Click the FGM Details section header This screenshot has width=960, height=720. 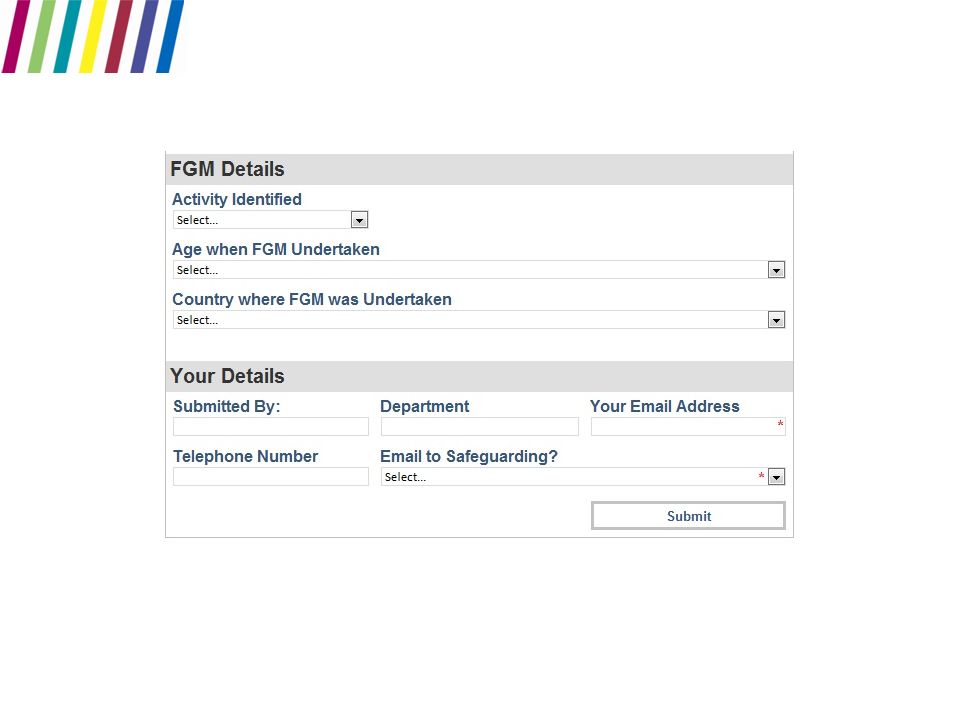click(x=479, y=169)
